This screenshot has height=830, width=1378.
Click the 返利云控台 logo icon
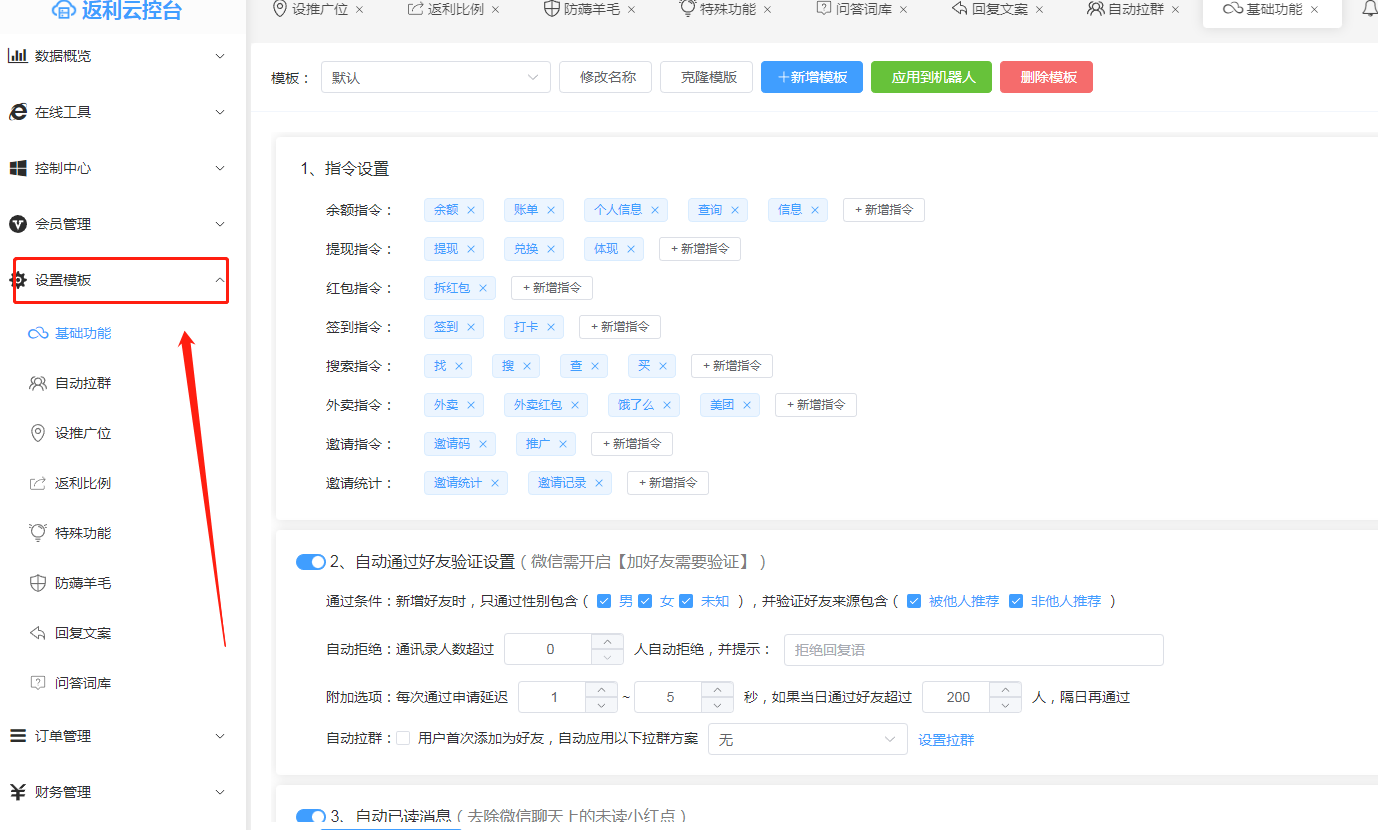(x=64, y=10)
